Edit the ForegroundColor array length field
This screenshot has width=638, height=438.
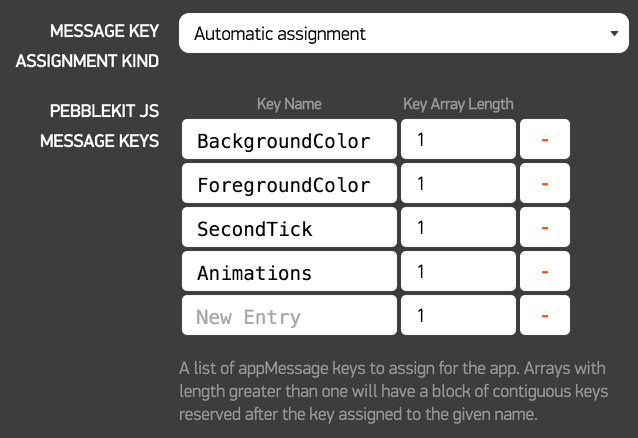457,184
